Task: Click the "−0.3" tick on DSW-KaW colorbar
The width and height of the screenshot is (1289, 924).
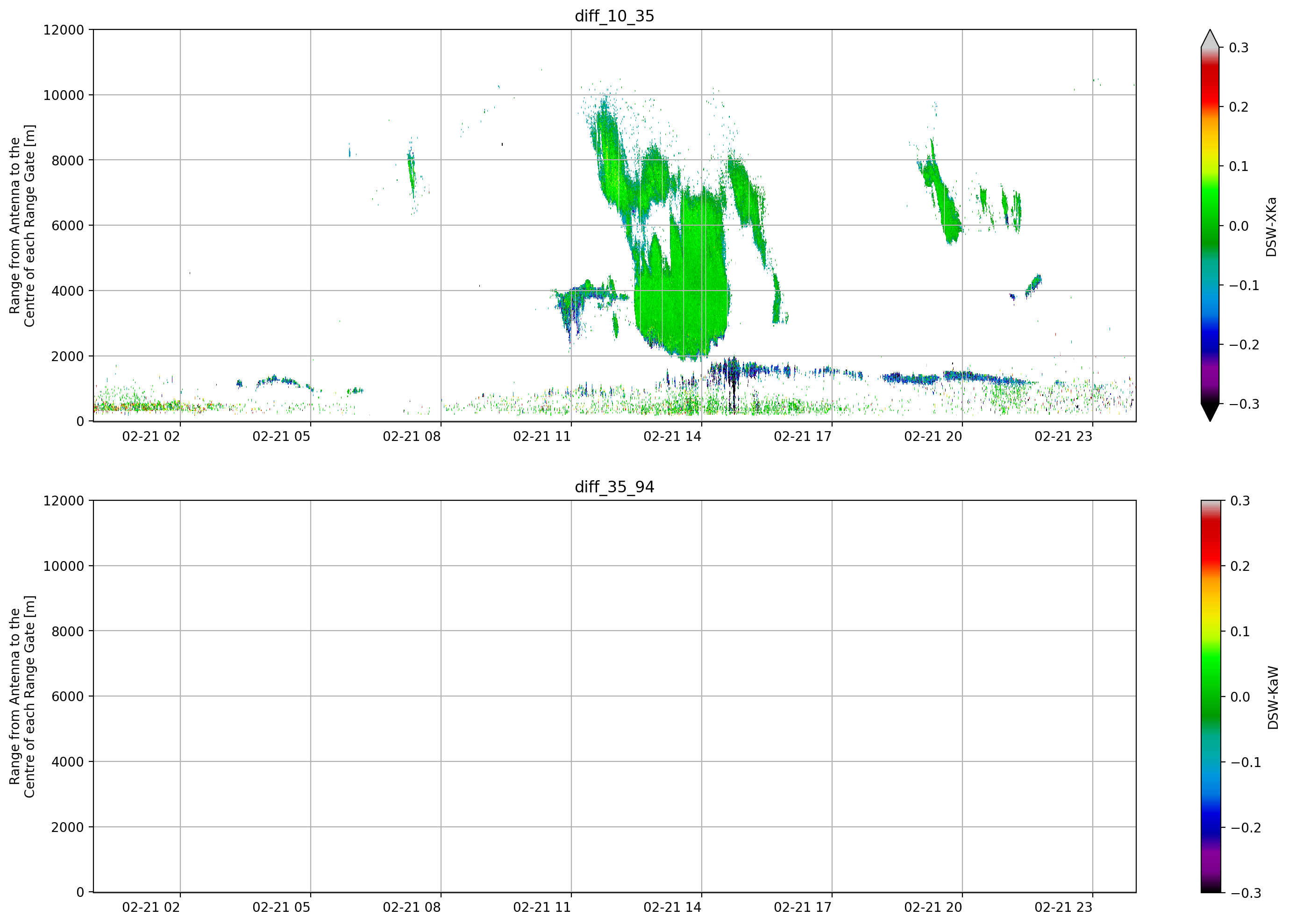Action: click(1246, 893)
